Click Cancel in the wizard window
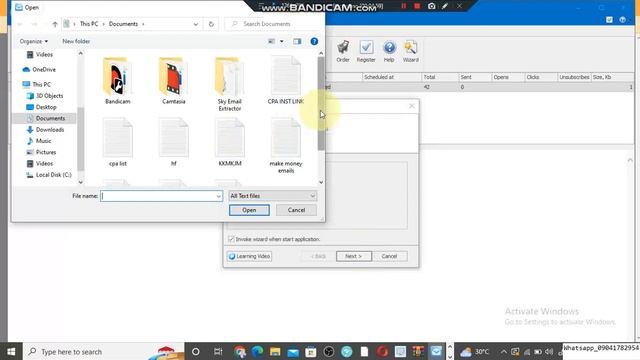 pyautogui.click(x=389, y=256)
